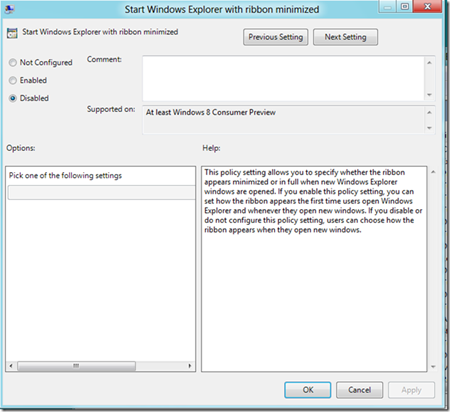Click the policy setting icon beside heading
The image size is (450, 412).
pyautogui.click(x=12, y=33)
